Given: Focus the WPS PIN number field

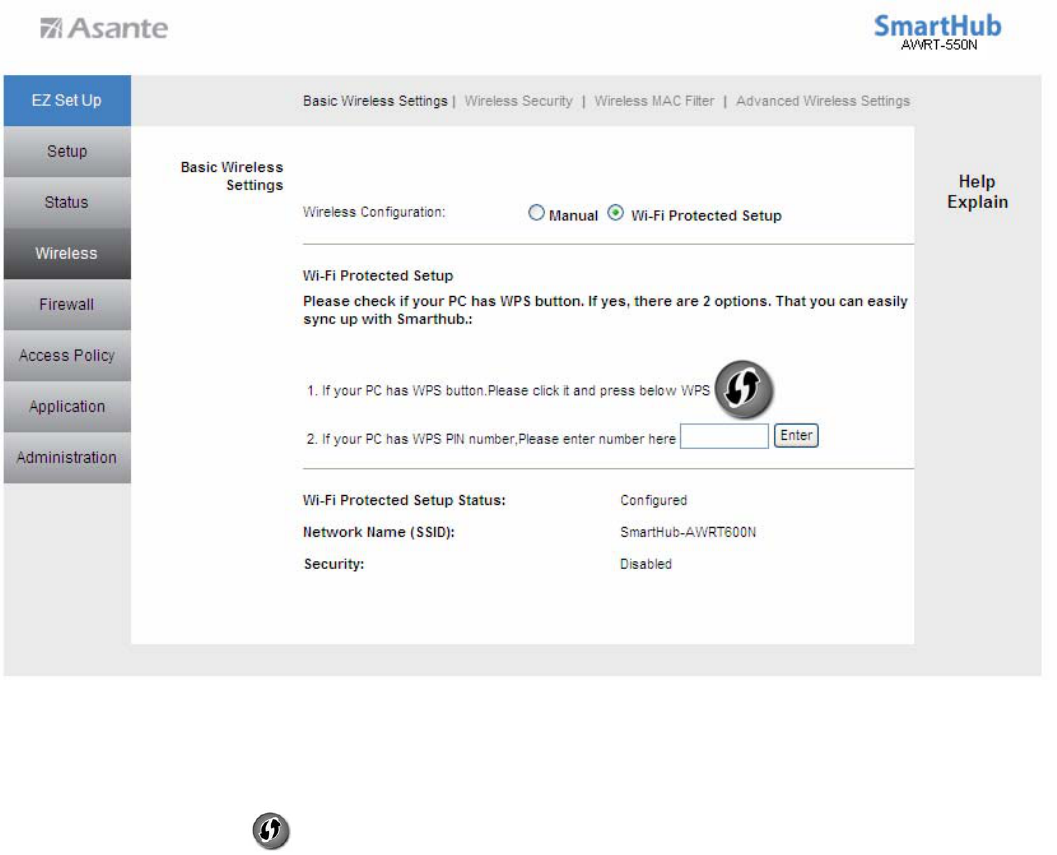Looking at the screenshot, I should click(724, 436).
